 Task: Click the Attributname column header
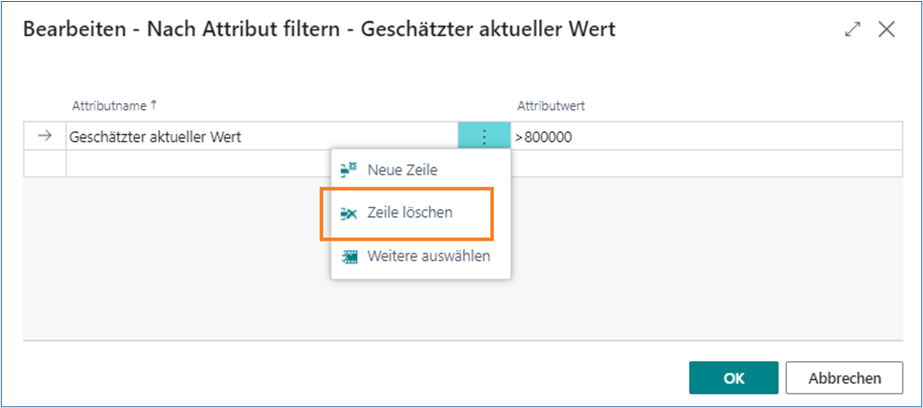[x=109, y=105]
